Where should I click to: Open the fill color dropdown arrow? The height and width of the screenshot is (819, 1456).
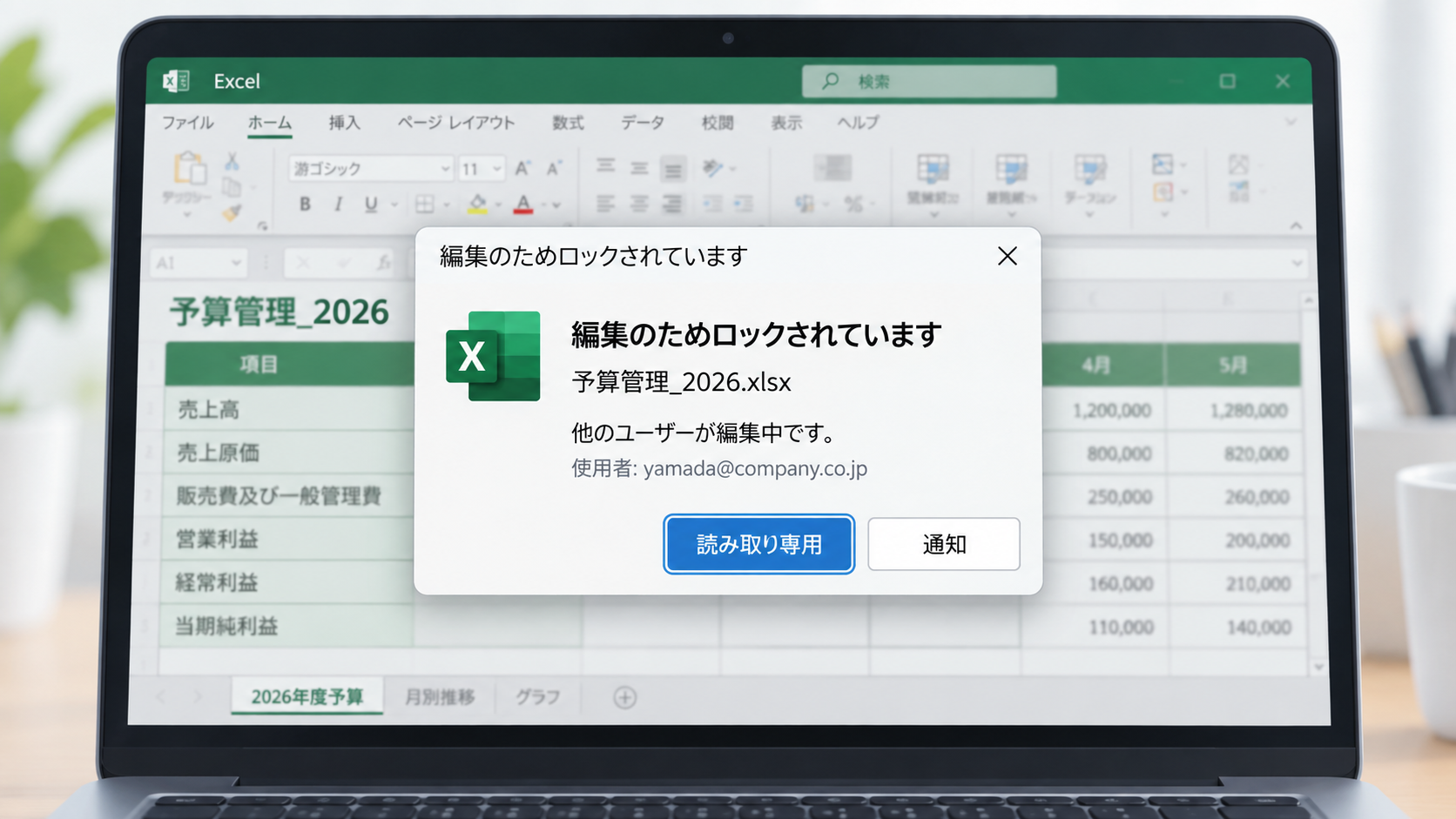[x=499, y=205]
